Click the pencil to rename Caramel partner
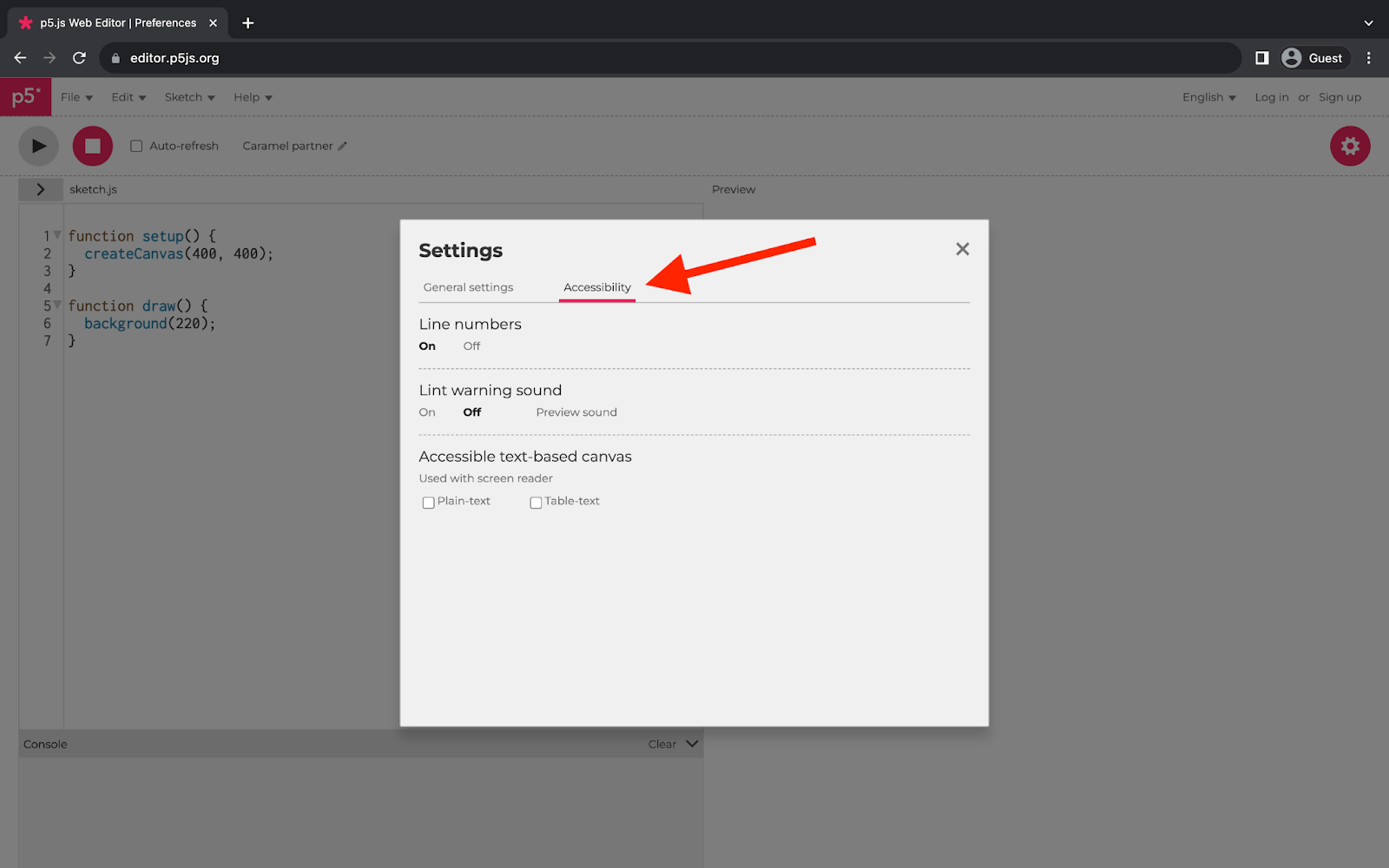This screenshot has width=1389, height=868. [x=342, y=146]
